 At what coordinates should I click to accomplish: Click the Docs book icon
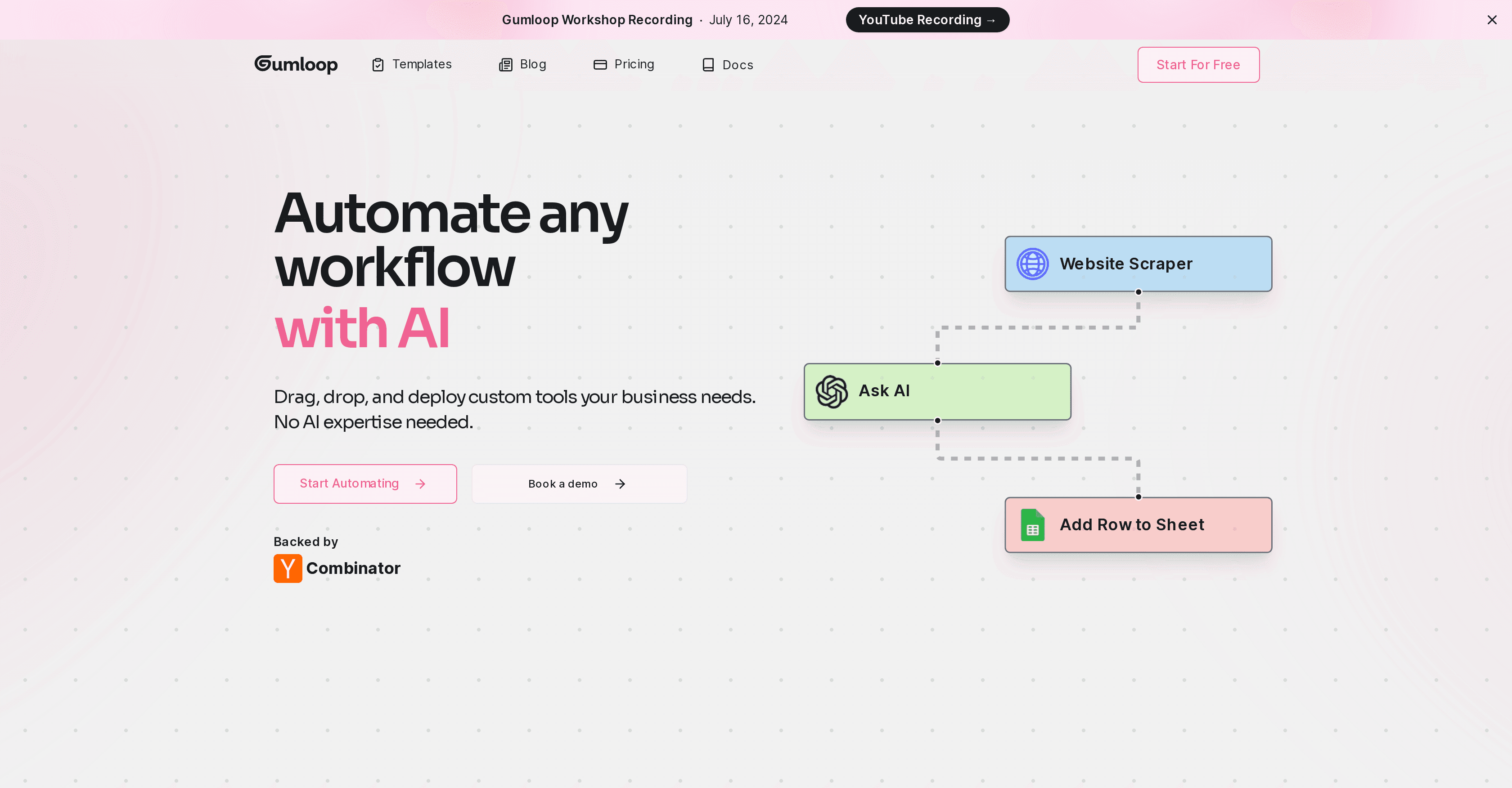tap(707, 64)
